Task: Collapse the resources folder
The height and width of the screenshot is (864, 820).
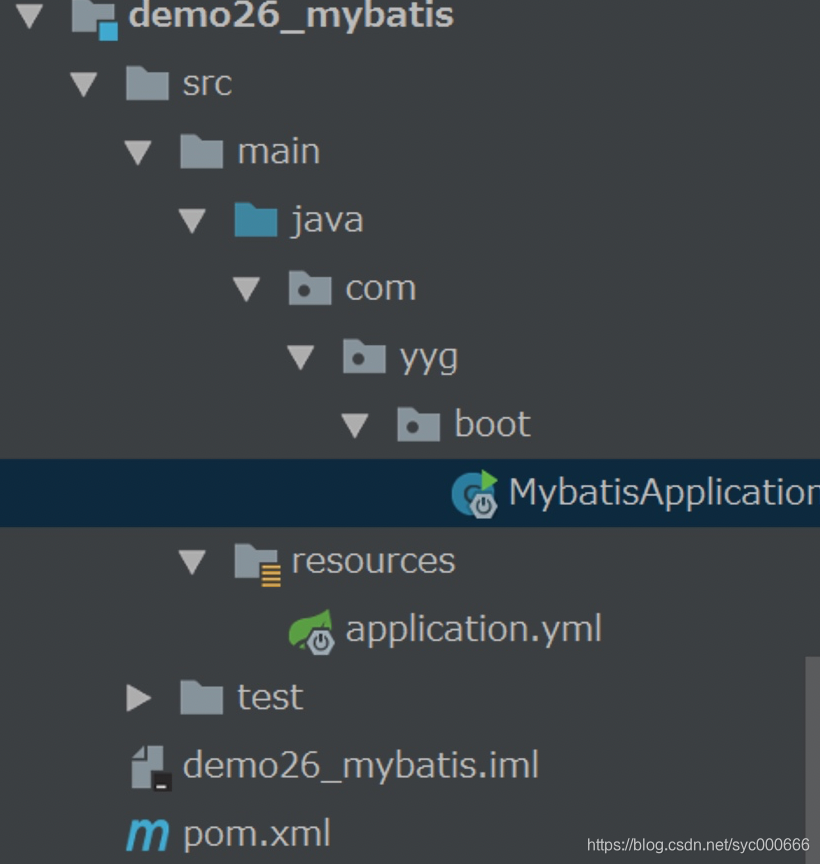Action: (x=193, y=561)
